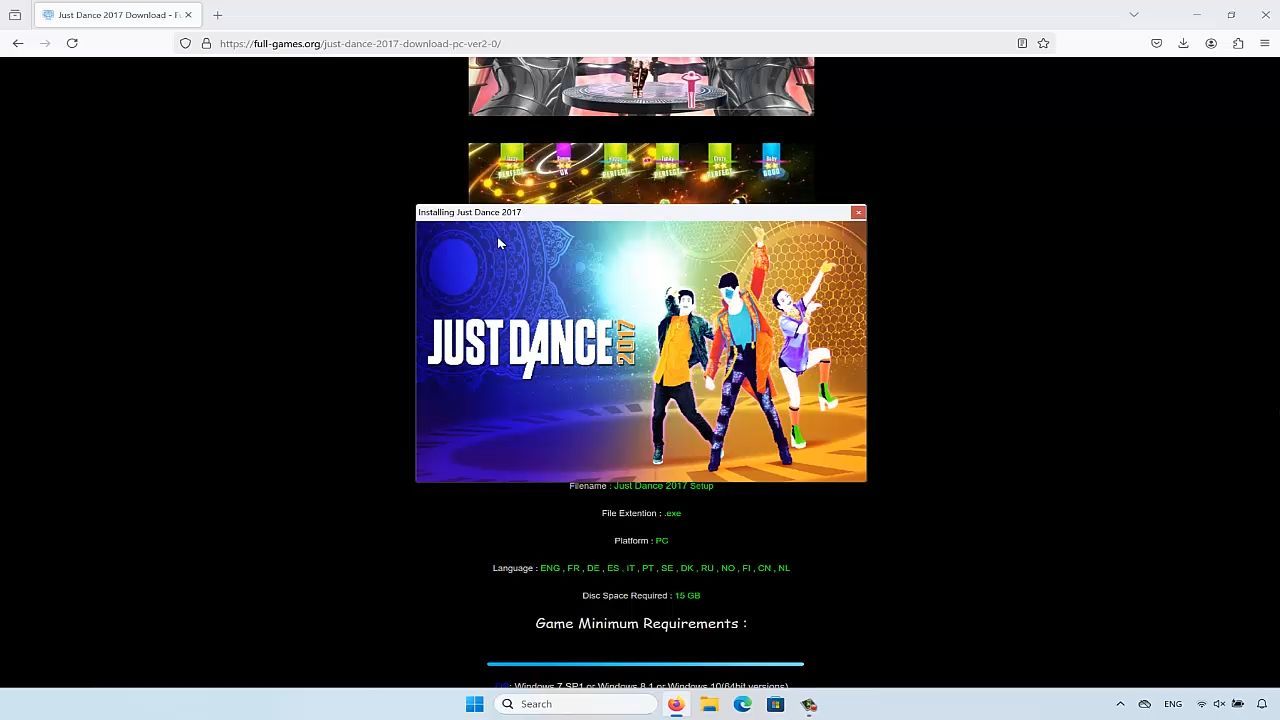Click the muted volume speaker icon
Image resolution: width=1280 pixels, height=720 pixels.
(x=1219, y=704)
